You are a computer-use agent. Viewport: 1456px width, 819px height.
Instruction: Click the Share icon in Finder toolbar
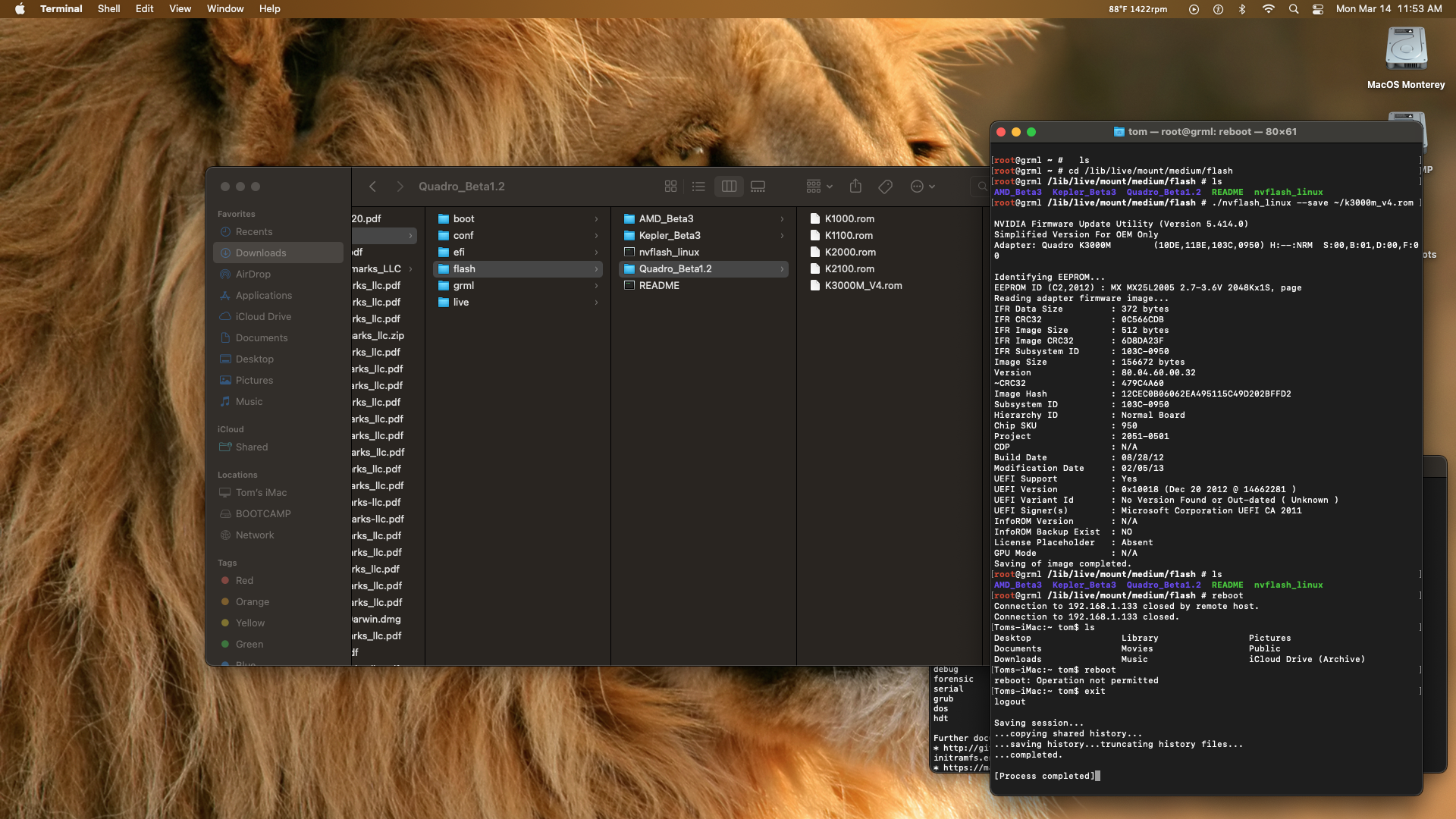pos(855,187)
